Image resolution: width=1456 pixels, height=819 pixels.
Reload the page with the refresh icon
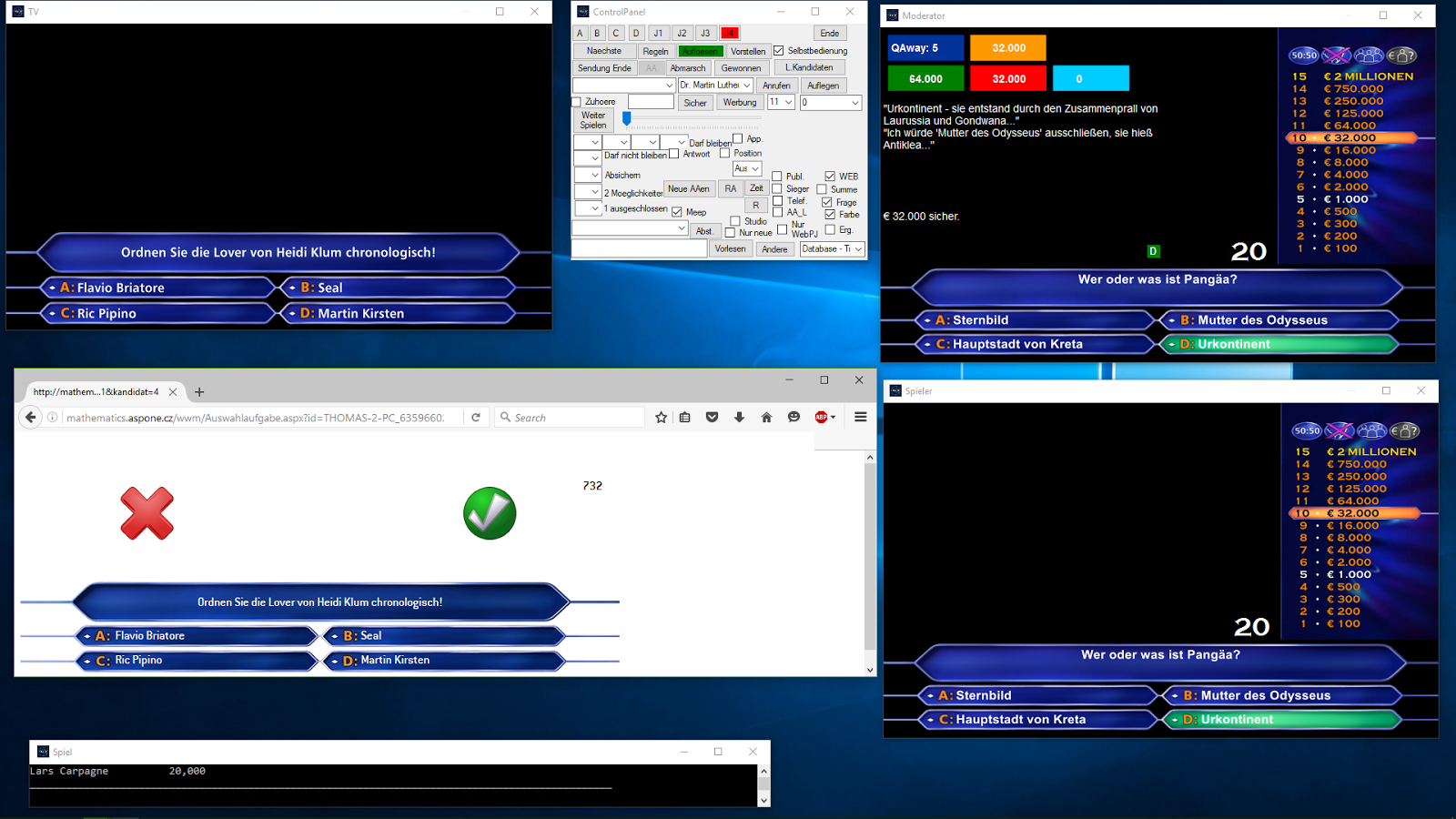[475, 418]
